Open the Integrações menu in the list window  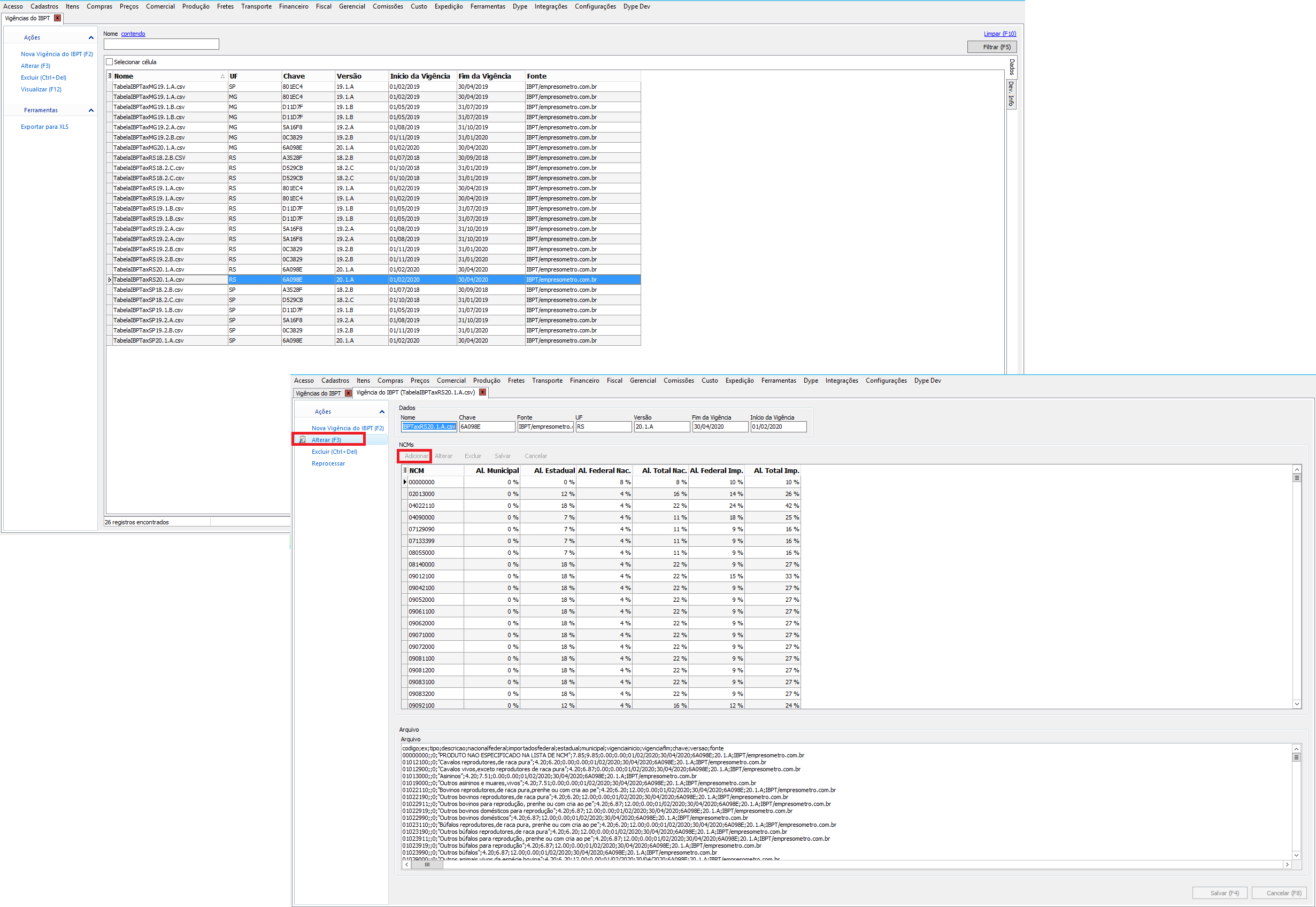coord(551,6)
